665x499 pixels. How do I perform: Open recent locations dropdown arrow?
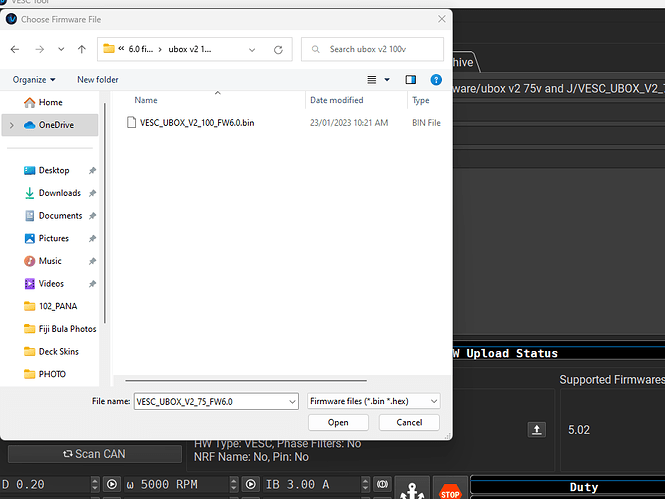(61, 49)
